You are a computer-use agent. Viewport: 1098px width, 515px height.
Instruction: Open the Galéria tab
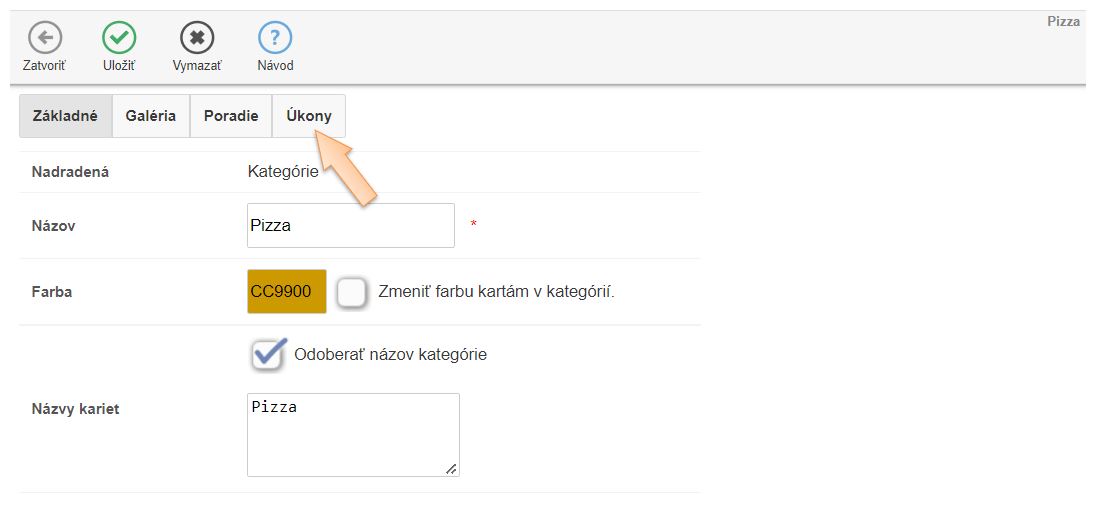pos(151,116)
